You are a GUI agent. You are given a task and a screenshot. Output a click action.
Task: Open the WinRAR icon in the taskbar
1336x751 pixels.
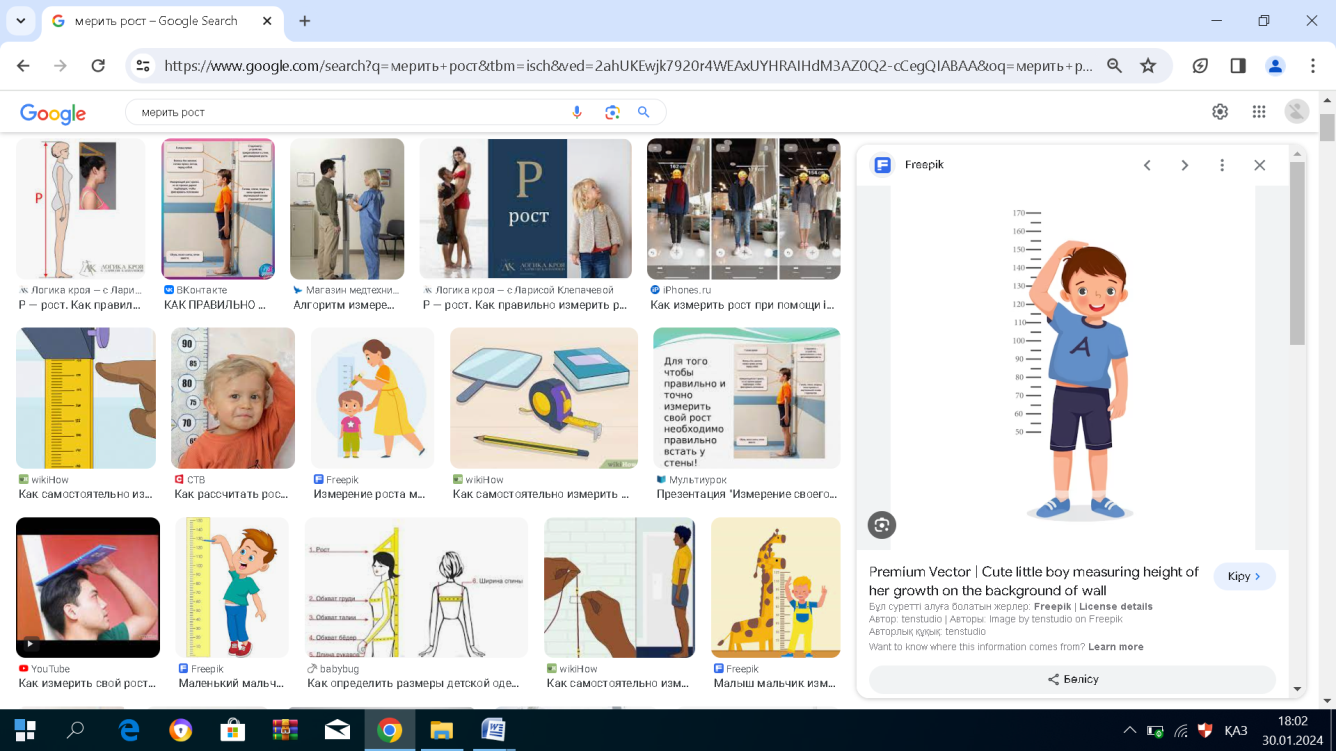[285, 730]
